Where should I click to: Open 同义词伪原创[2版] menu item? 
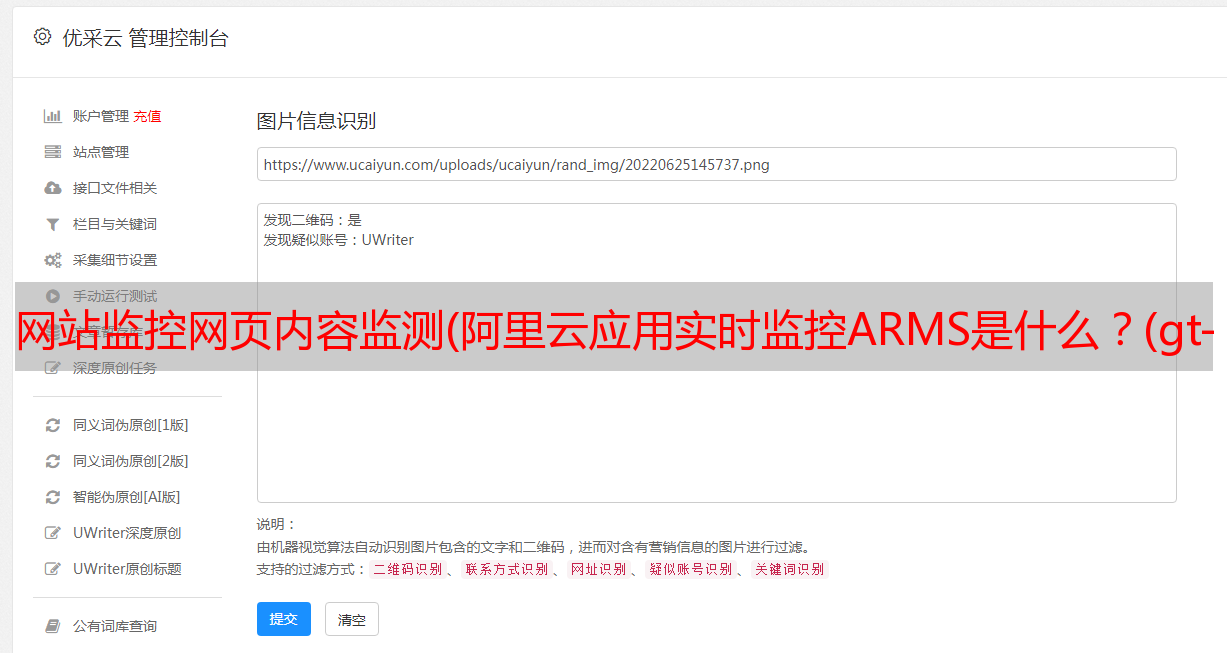tap(130, 461)
